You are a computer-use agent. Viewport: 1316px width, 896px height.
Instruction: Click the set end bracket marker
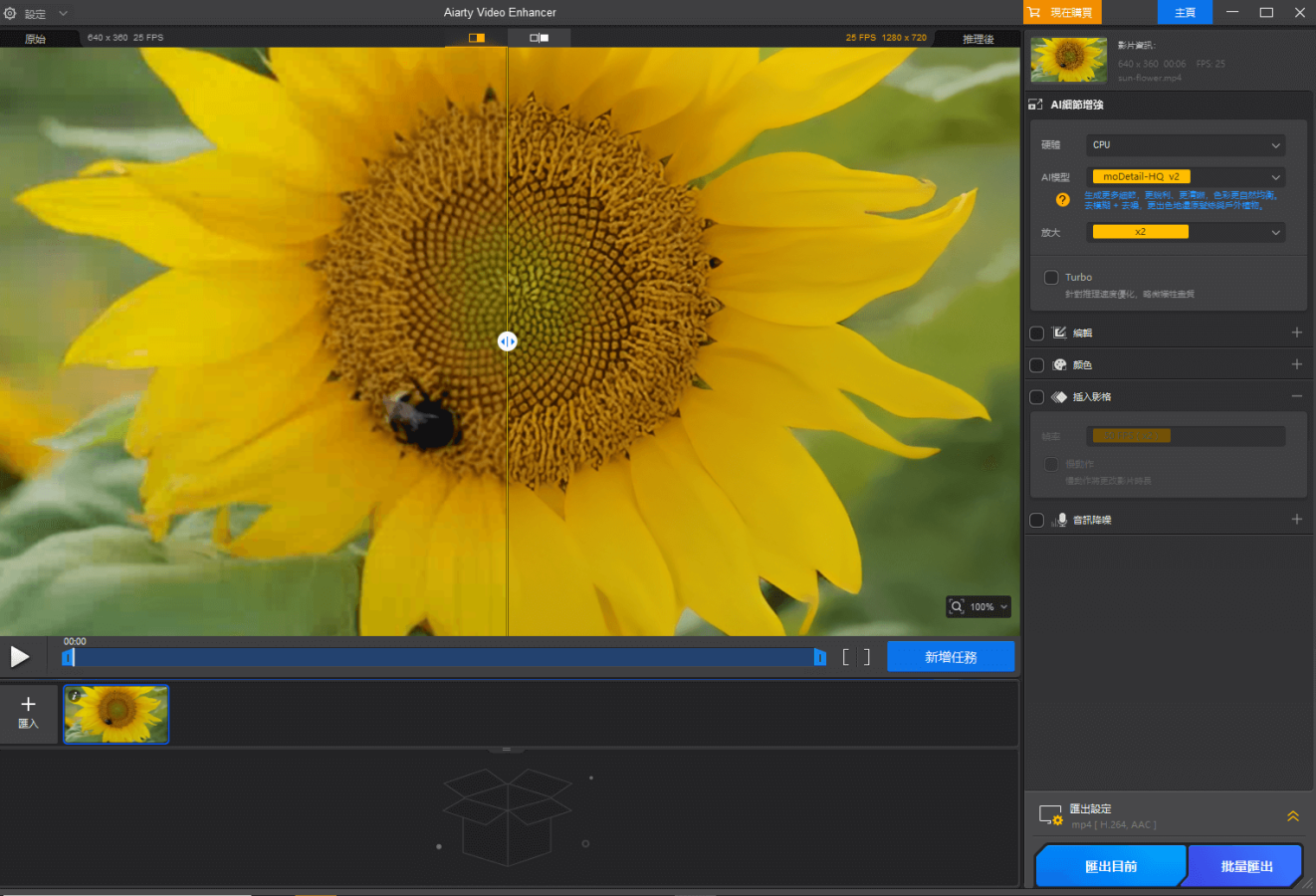[x=867, y=657]
